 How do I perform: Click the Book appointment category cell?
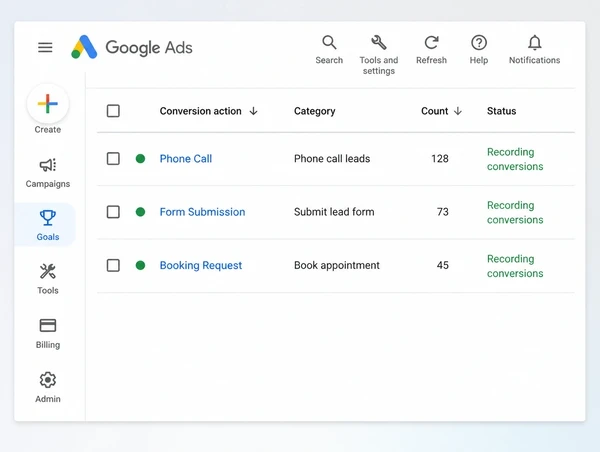(x=336, y=265)
